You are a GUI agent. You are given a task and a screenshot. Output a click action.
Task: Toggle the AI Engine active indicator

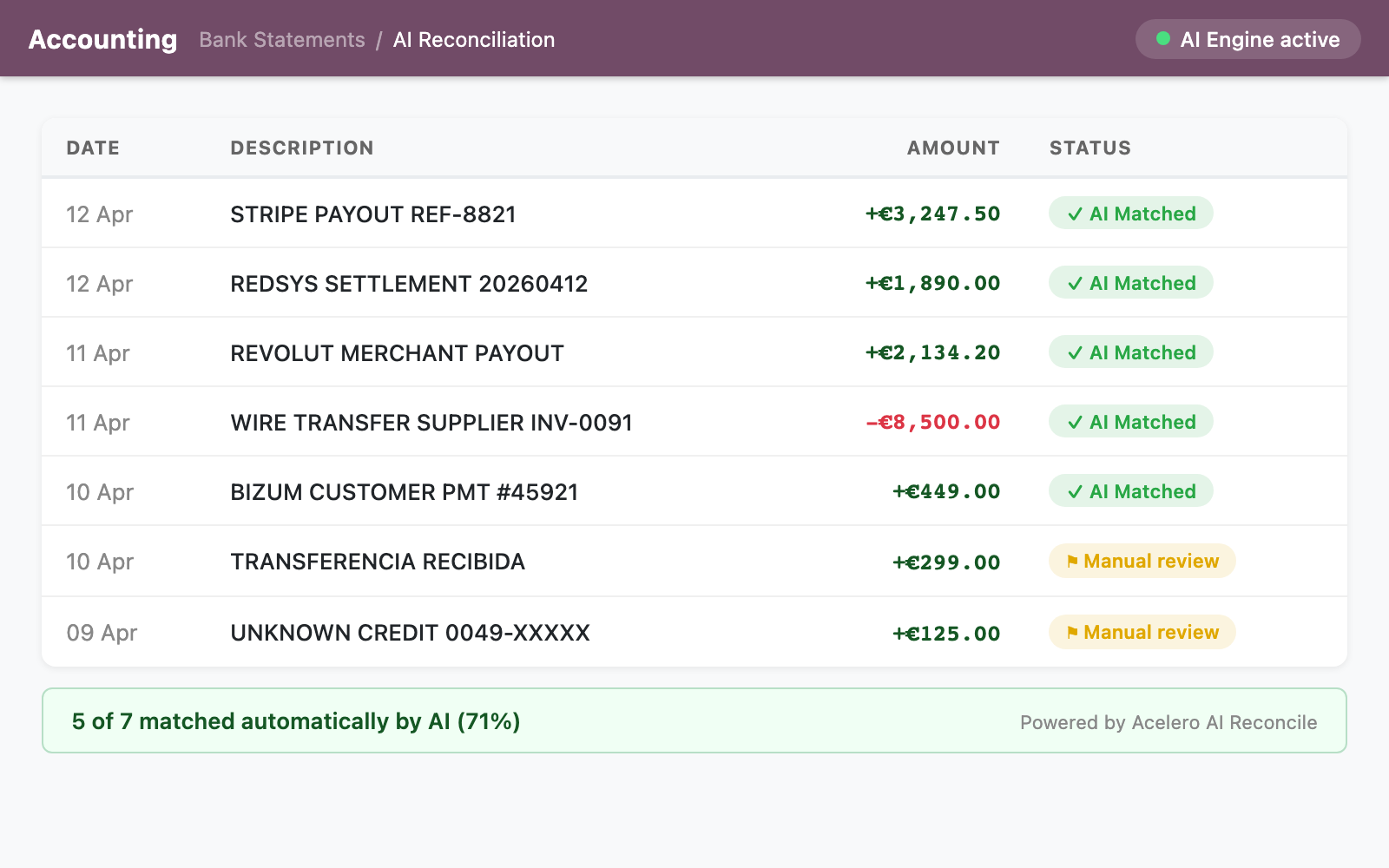1248,39
